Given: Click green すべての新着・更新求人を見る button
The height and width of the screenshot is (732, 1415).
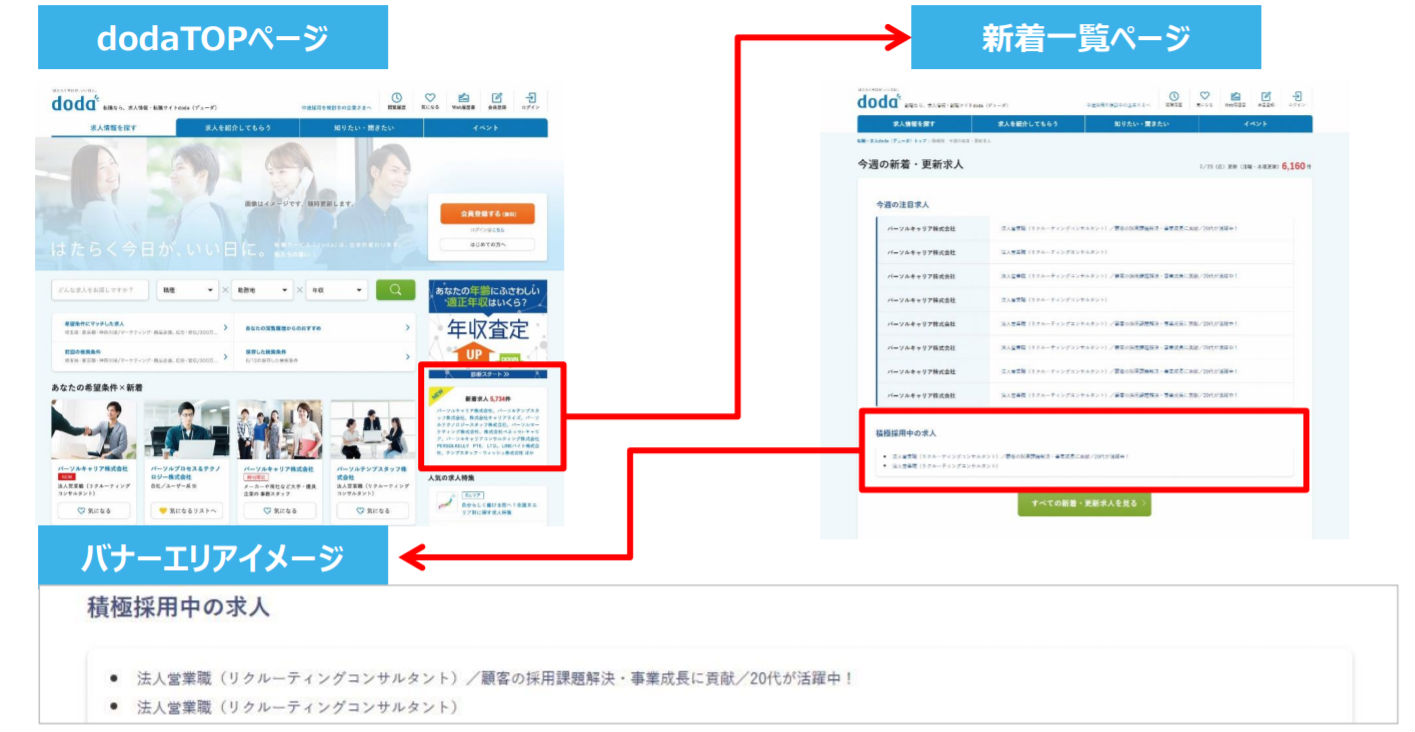Looking at the screenshot, I should [1084, 504].
